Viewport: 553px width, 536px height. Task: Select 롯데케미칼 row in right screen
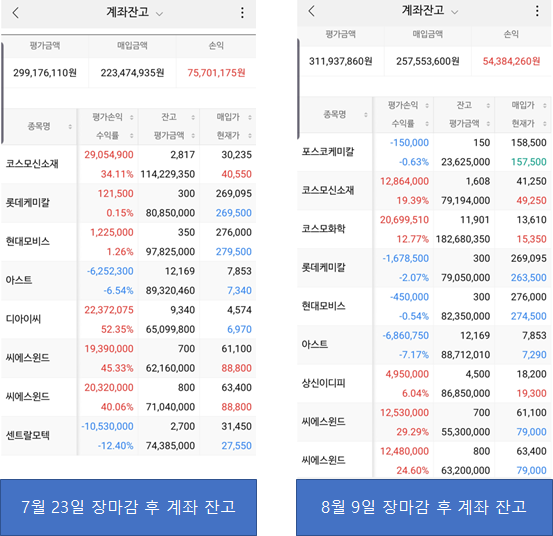coord(424,268)
